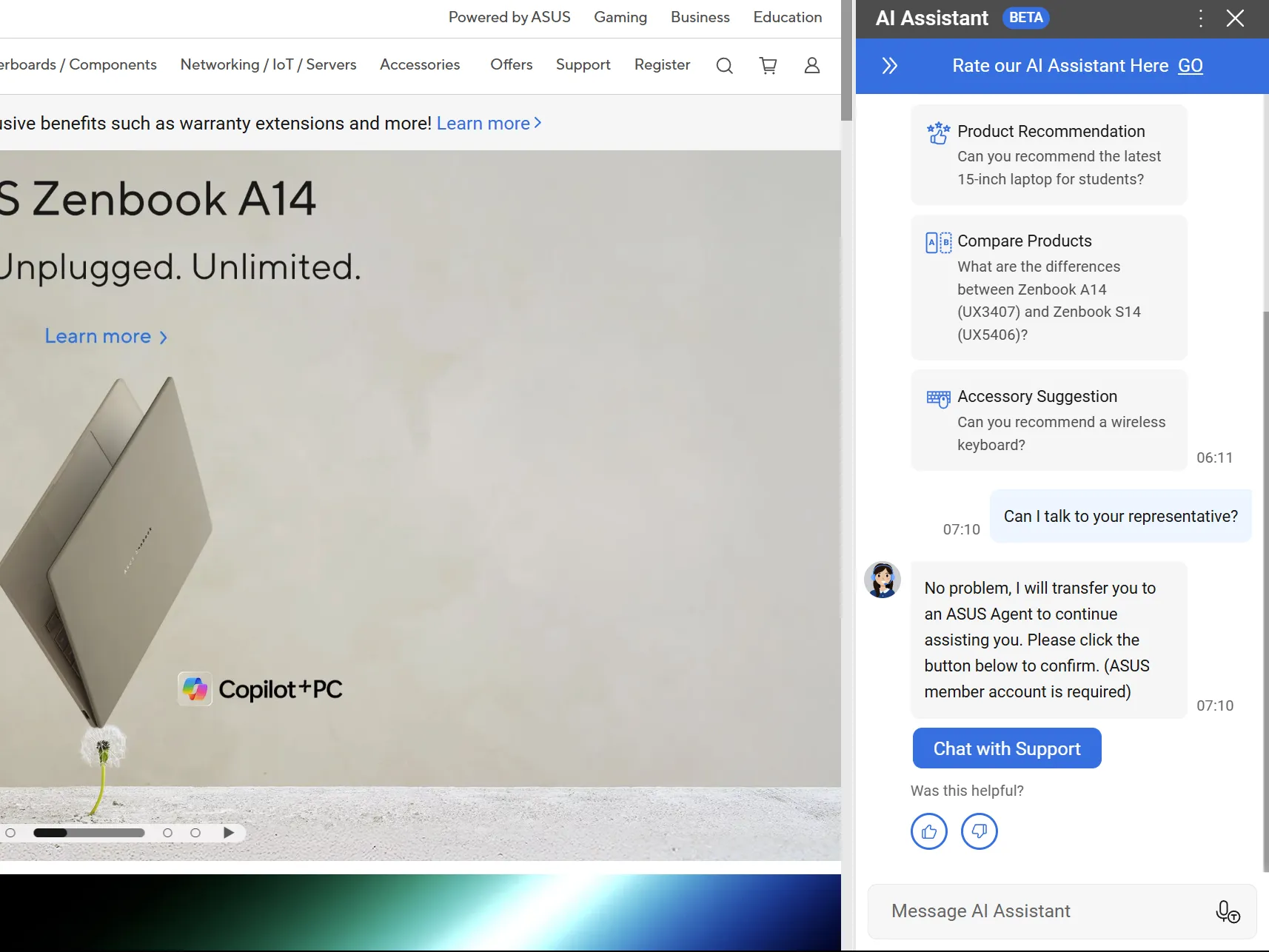Click the Compare Products A|B icon

[x=938, y=241]
